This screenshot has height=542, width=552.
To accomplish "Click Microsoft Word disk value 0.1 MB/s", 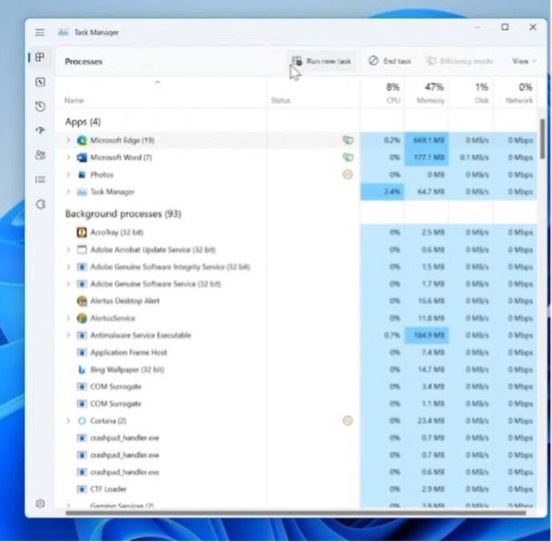I will (x=474, y=157).
